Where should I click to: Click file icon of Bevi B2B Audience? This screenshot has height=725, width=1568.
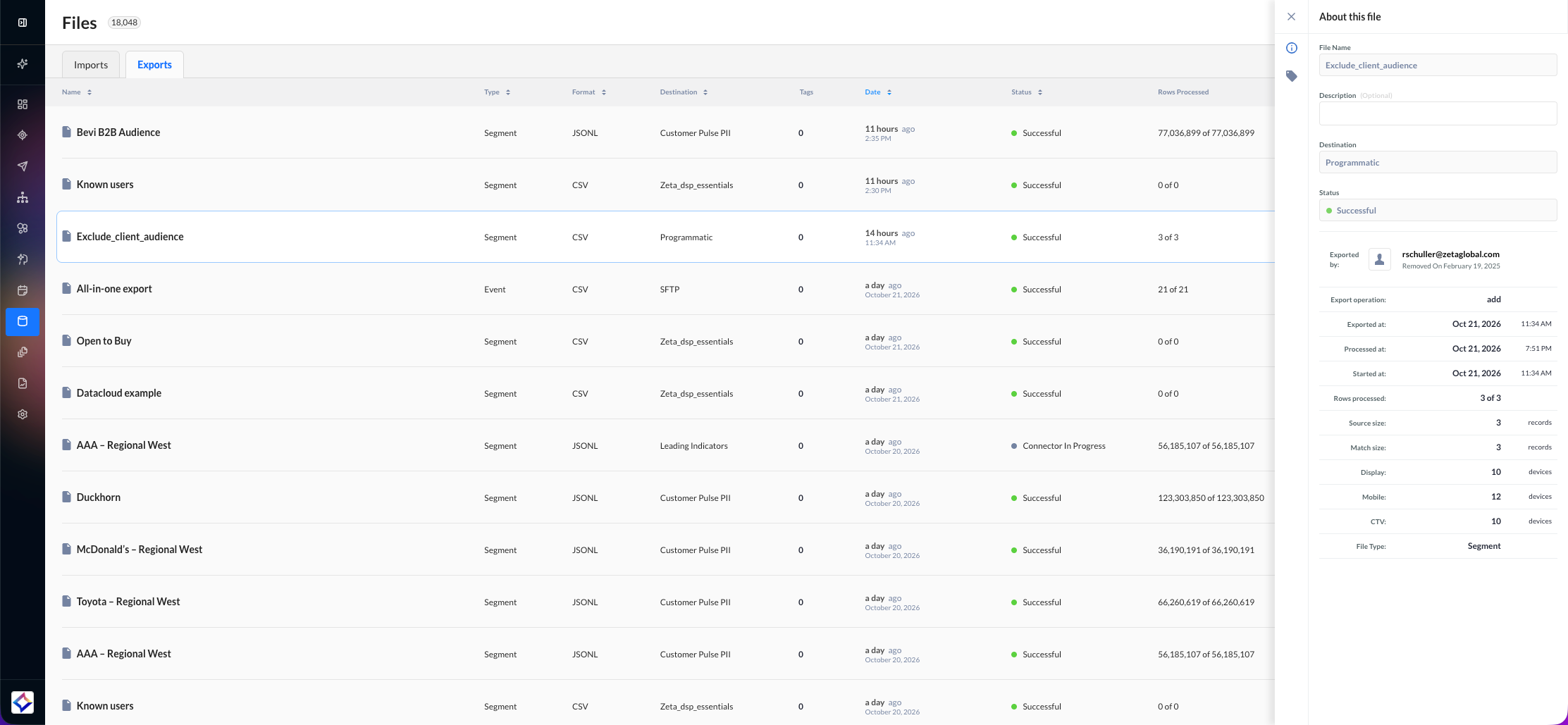pyautogui.click(x=66, y=132)
